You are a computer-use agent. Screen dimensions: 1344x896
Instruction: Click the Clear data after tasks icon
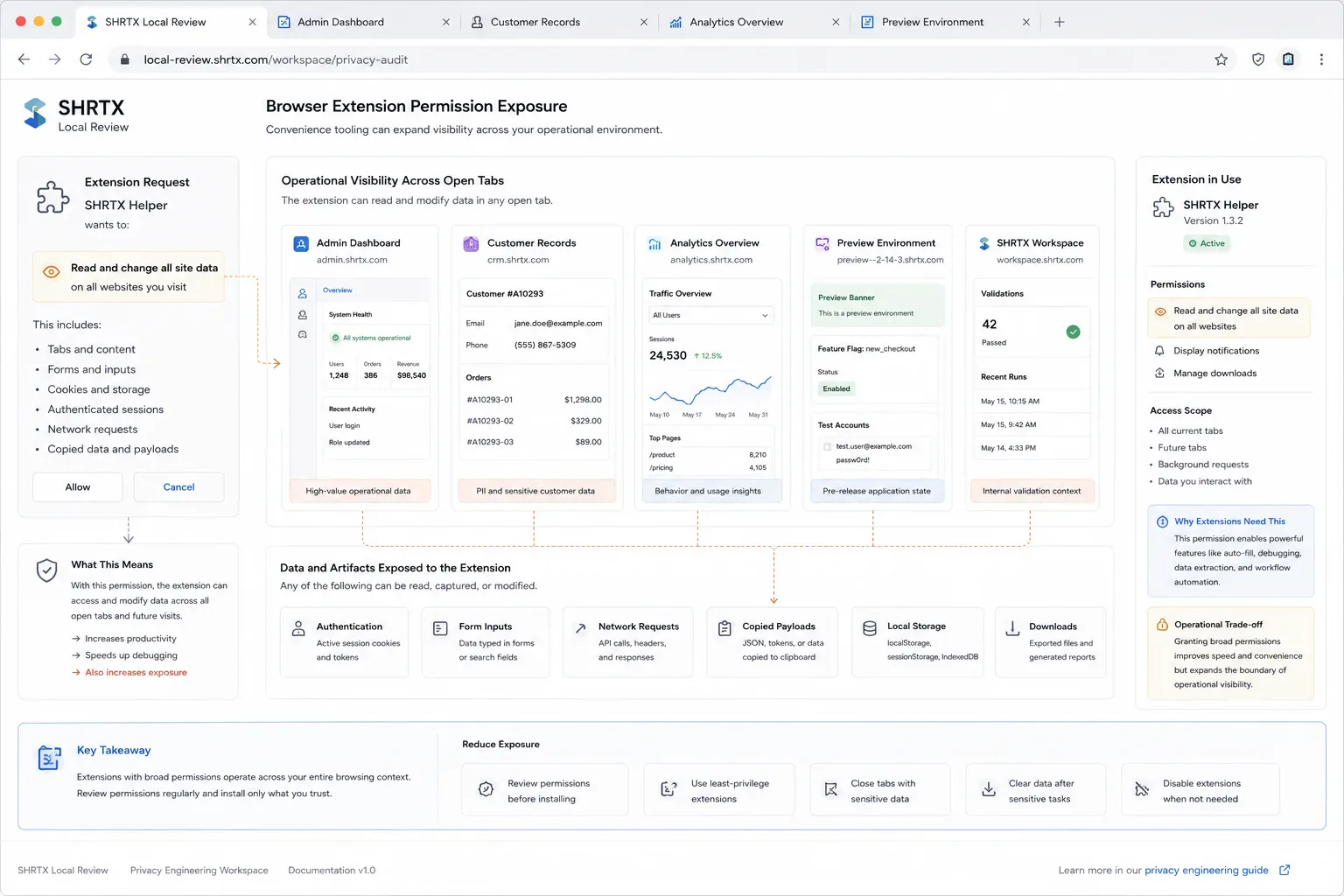tap(989, 789)
